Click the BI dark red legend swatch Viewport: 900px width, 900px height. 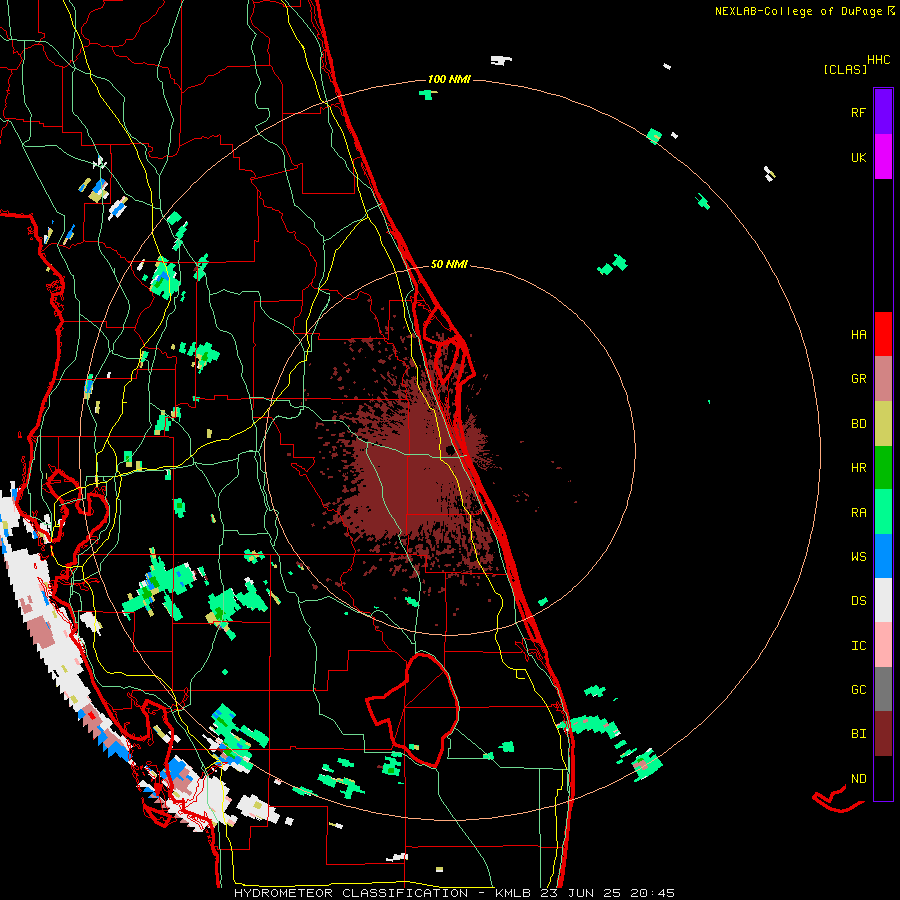883,734
